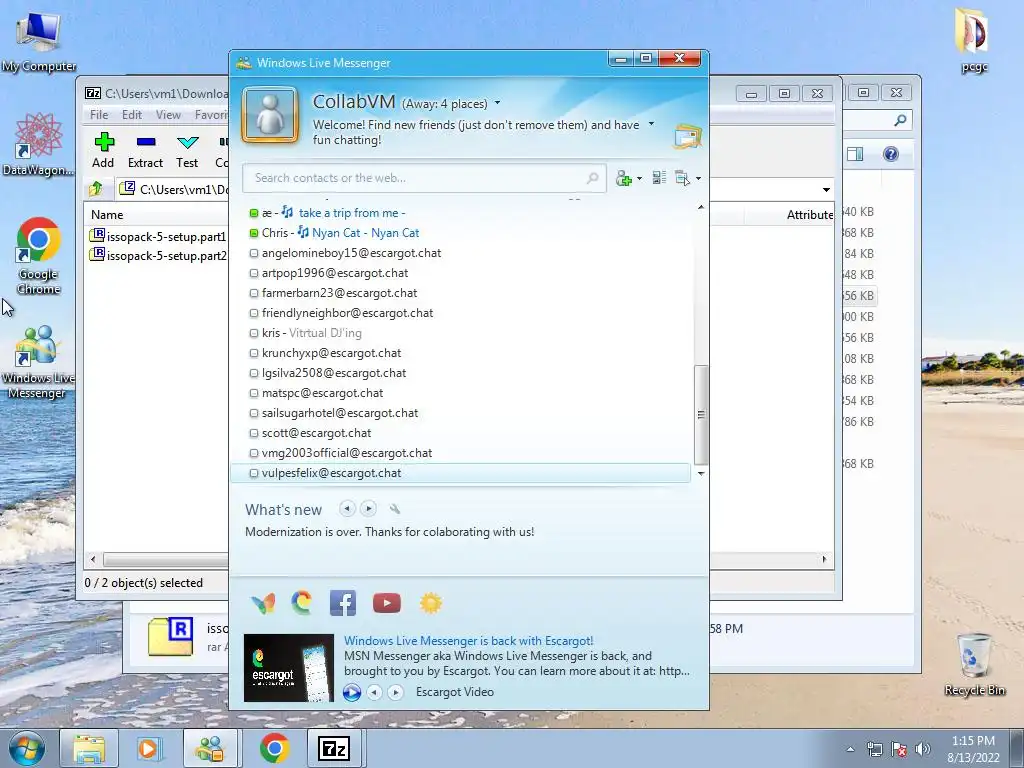This screenshot has width=1024, height=768.
Task: Open Windows Live Messenger is back with Escargot link
Action: pyautogui.click(x=468, y=641)
